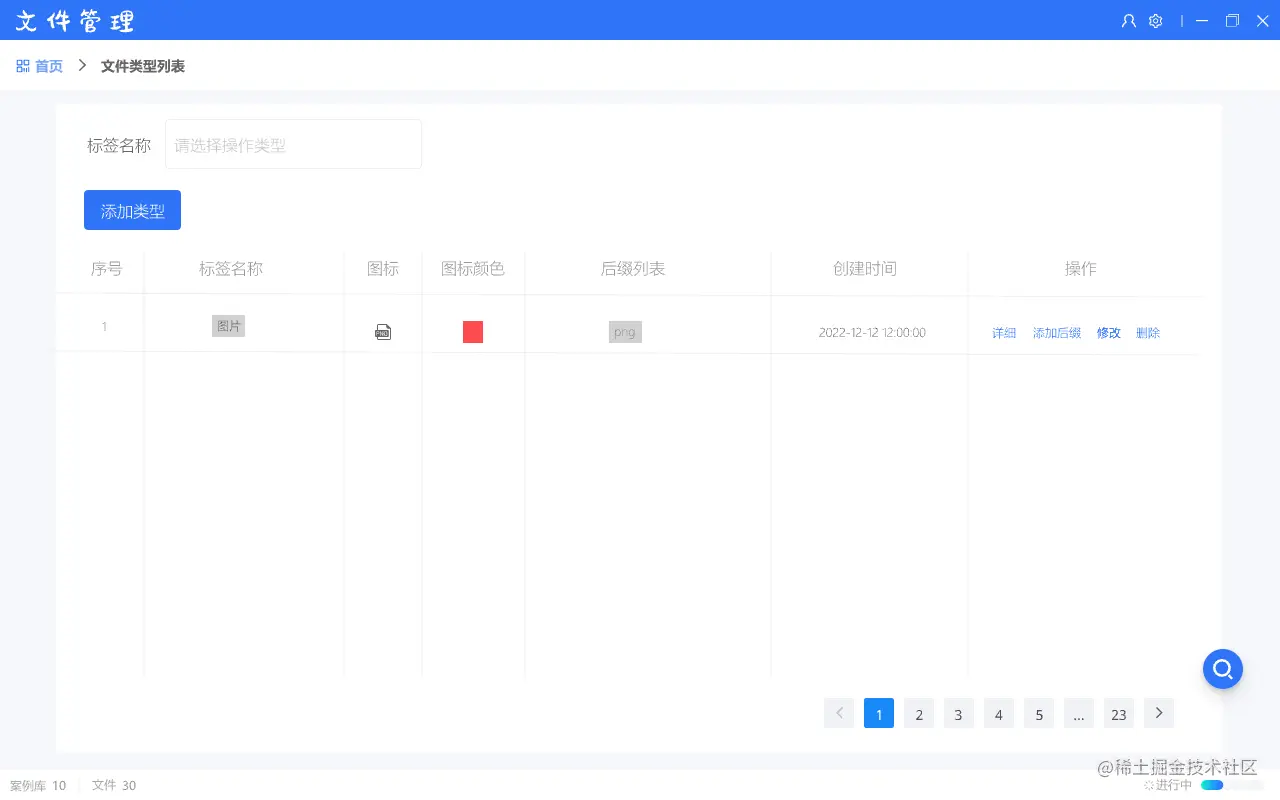Open the settings gear icon

(x=1156, y=20)
